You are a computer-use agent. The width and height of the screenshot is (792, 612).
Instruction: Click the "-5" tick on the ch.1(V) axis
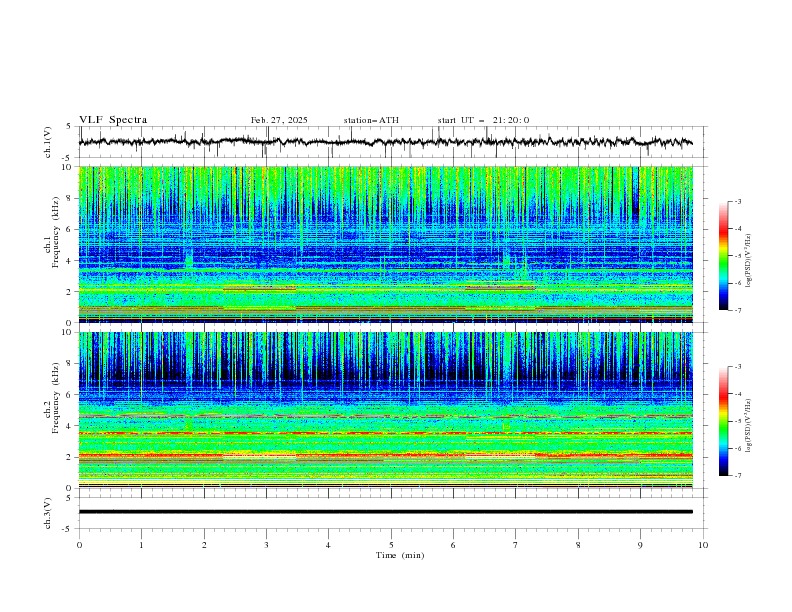pyautogui.click(x=67, y=158)
